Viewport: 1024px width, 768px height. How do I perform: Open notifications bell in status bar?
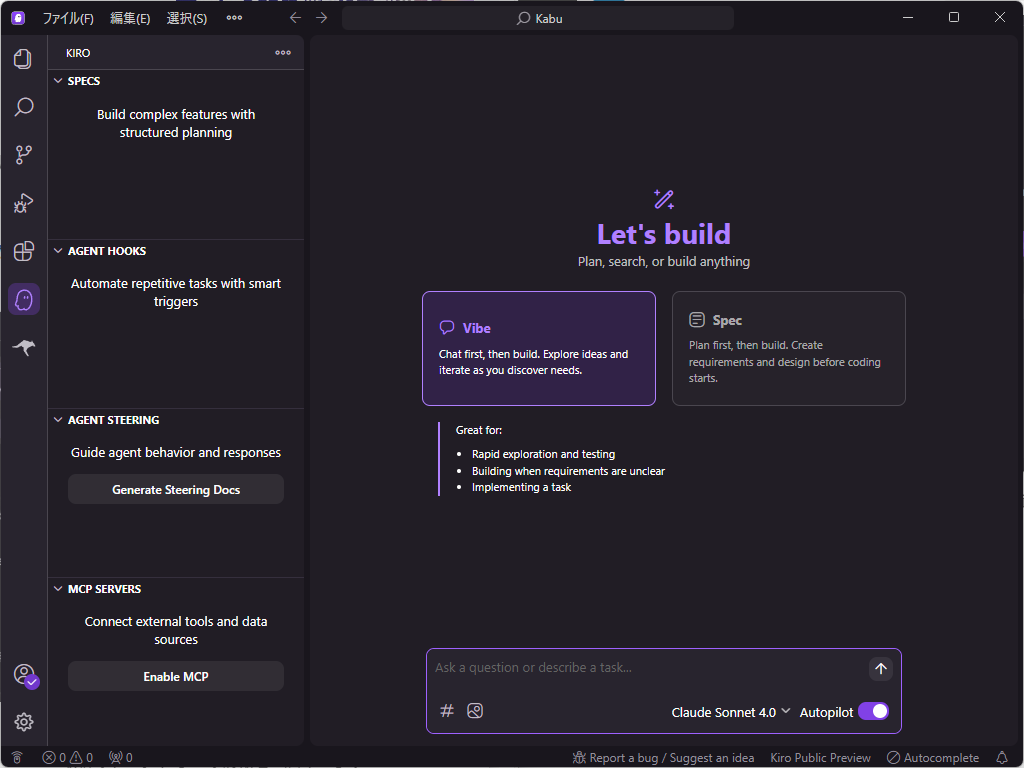click(x=1002, y=758)
